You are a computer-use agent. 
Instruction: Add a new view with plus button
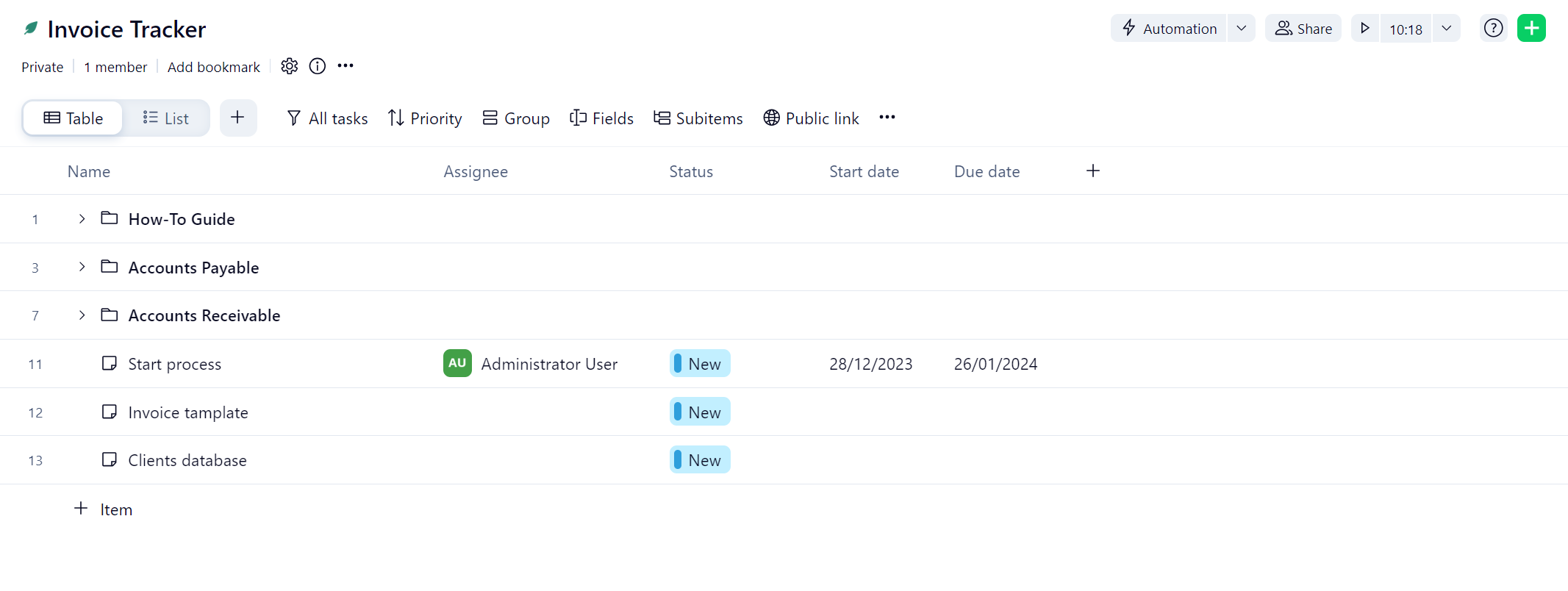[237, 118]
